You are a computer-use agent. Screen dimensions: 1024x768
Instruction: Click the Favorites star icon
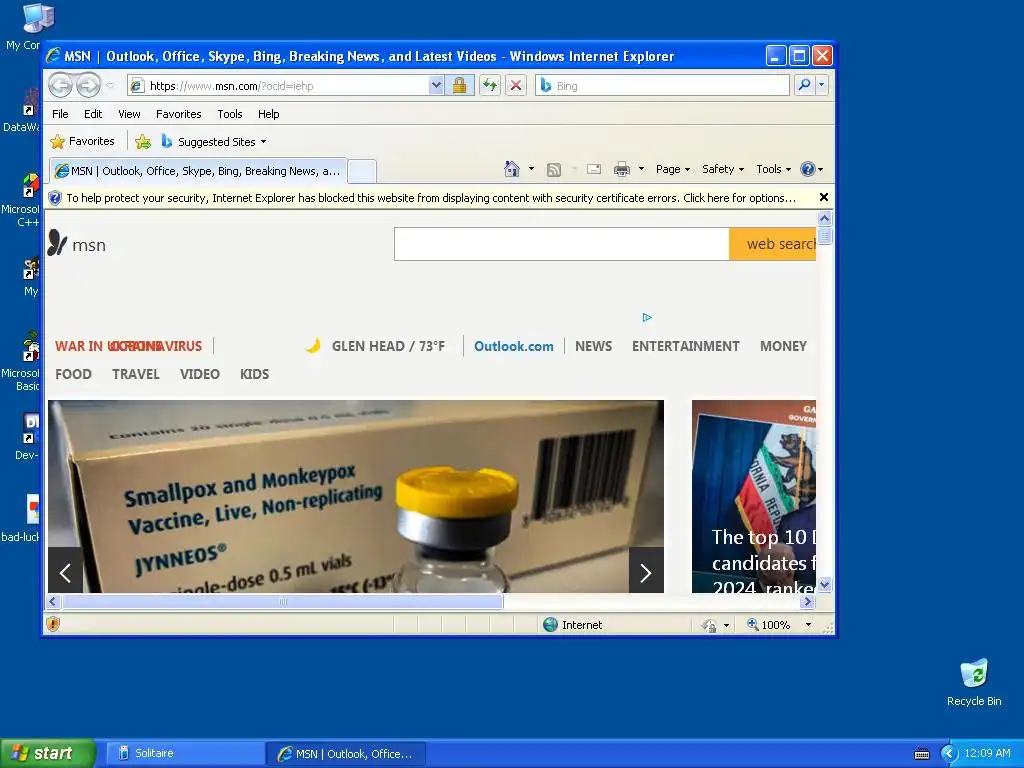57,142
